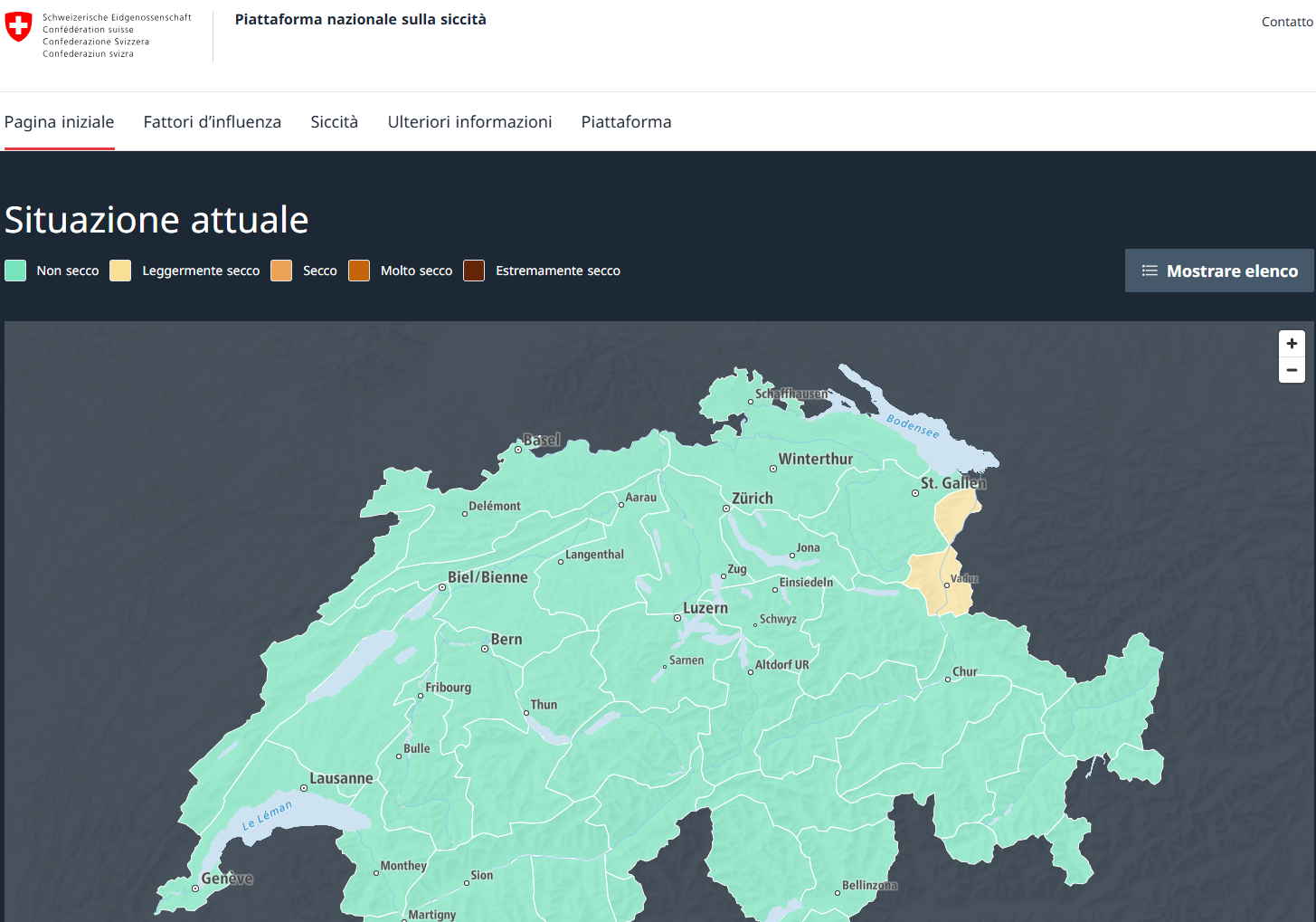Click the Swiss coat of arms logo
The image size is (1316, 922).
coord(18,27)
